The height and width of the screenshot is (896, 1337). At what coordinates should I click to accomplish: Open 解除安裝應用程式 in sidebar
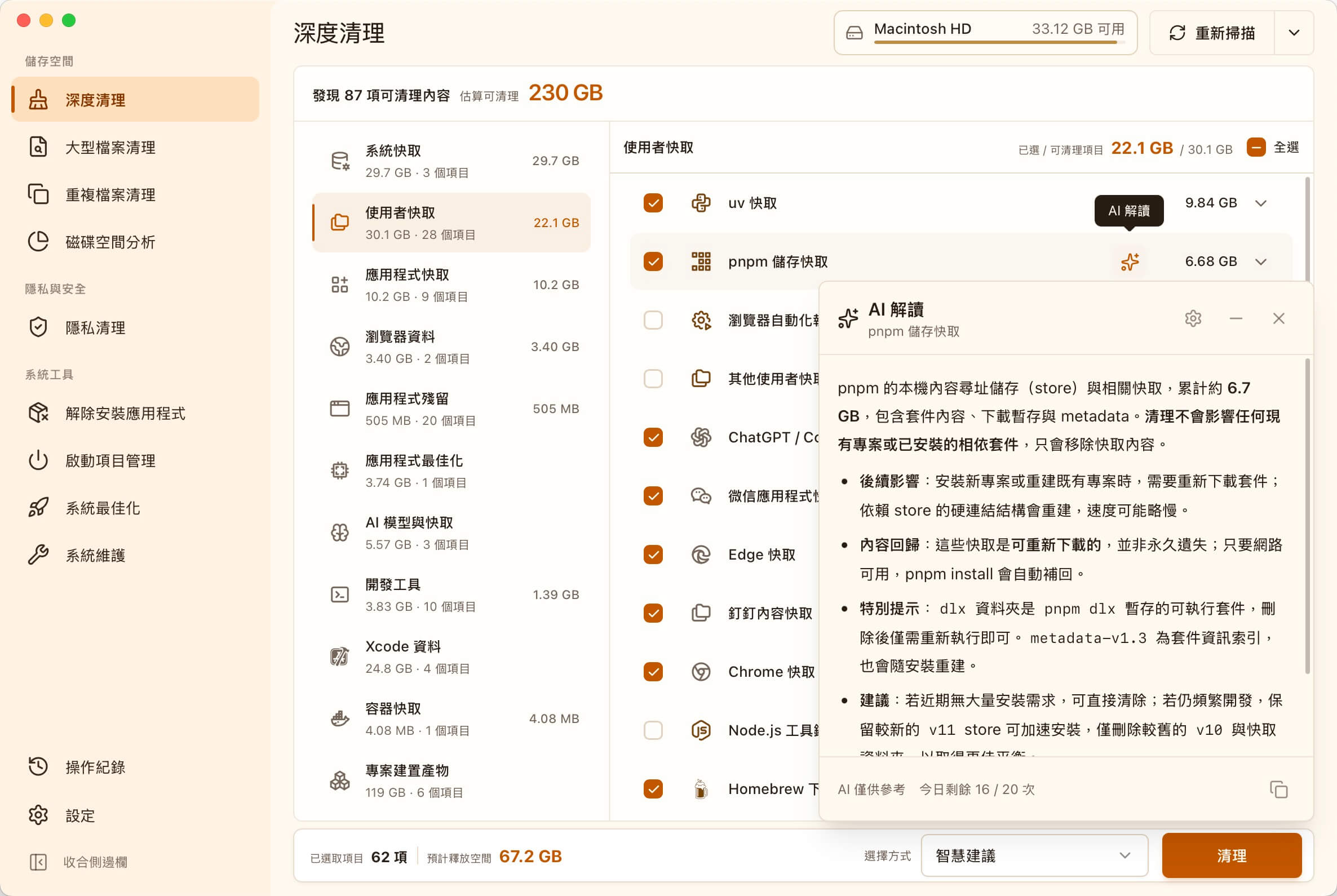[x=135, y=414]
